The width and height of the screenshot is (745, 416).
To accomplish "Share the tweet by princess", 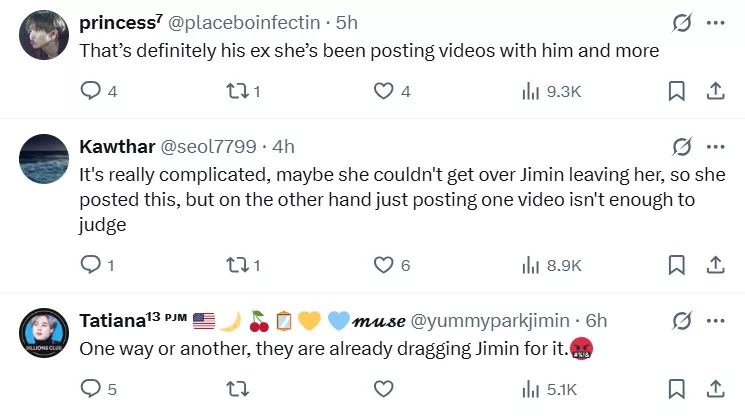I will (715, 92).
